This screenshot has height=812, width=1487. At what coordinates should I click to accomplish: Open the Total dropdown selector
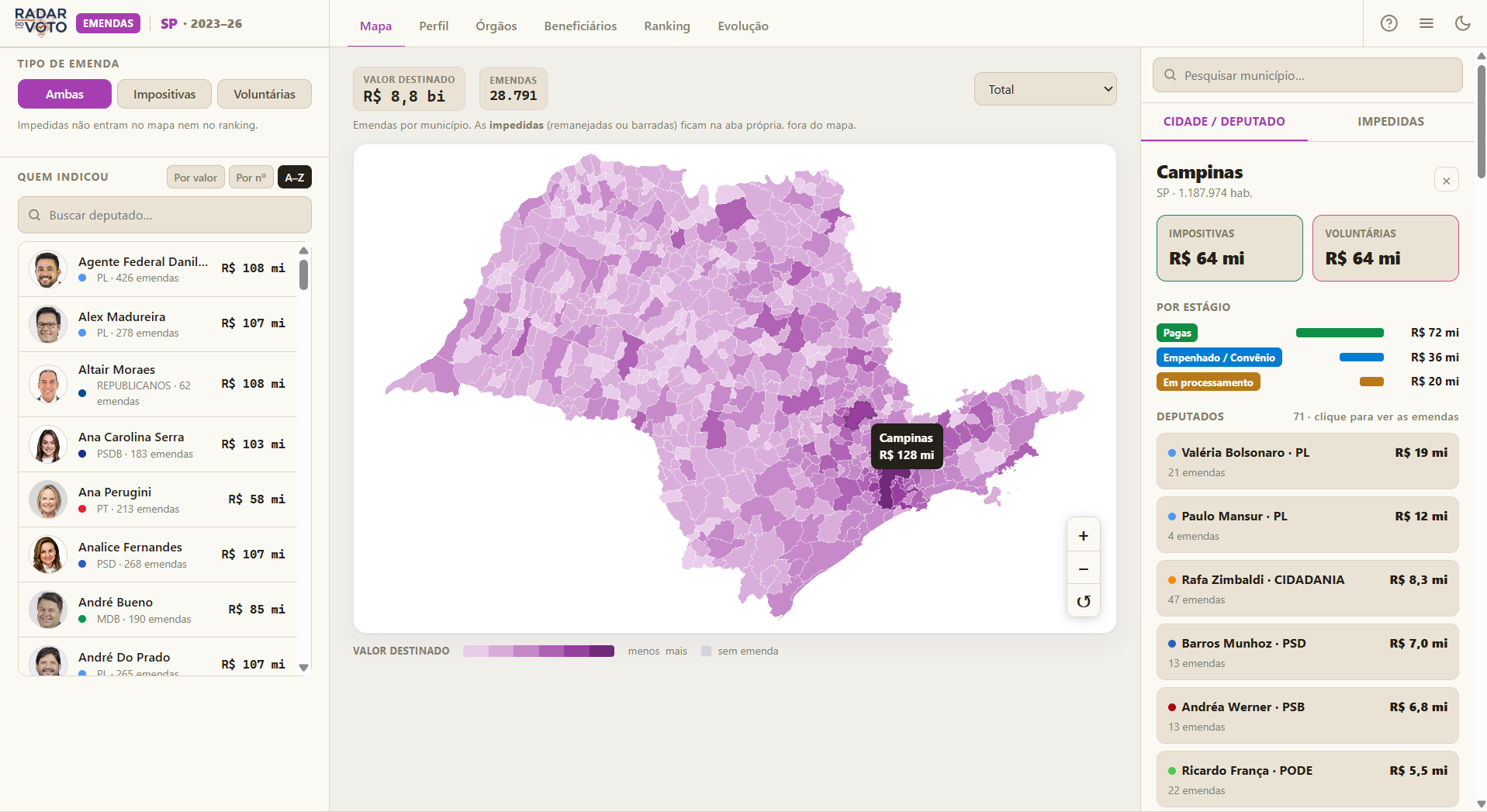pos(1045,89)
